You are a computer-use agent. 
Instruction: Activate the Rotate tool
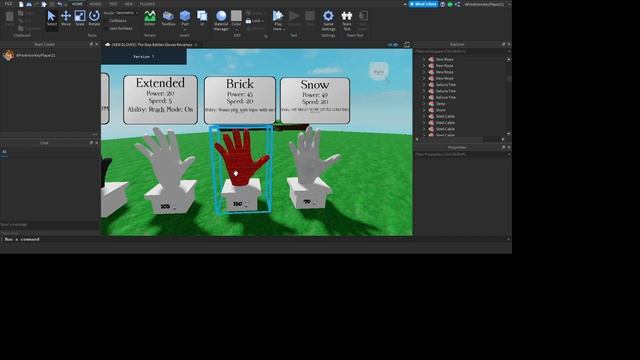click(x=94, y=19)
